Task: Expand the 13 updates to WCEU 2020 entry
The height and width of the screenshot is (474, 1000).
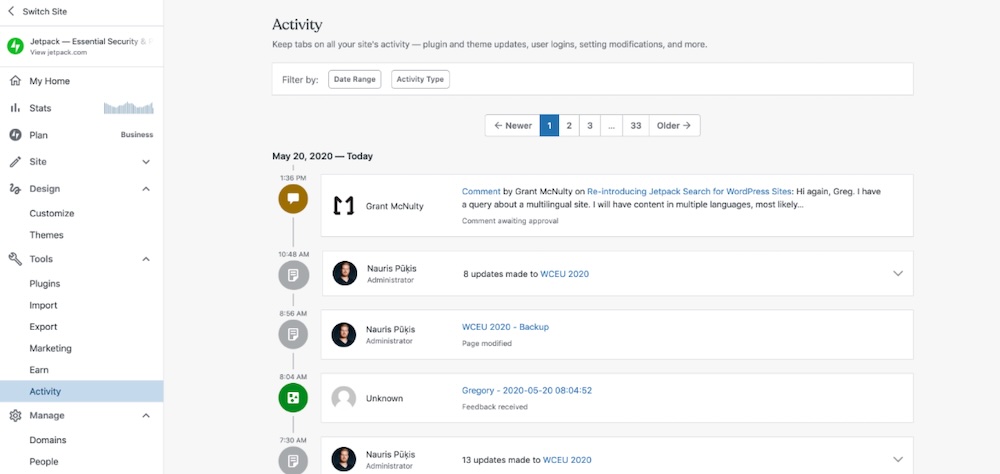Action: click(x=898, y=459)
